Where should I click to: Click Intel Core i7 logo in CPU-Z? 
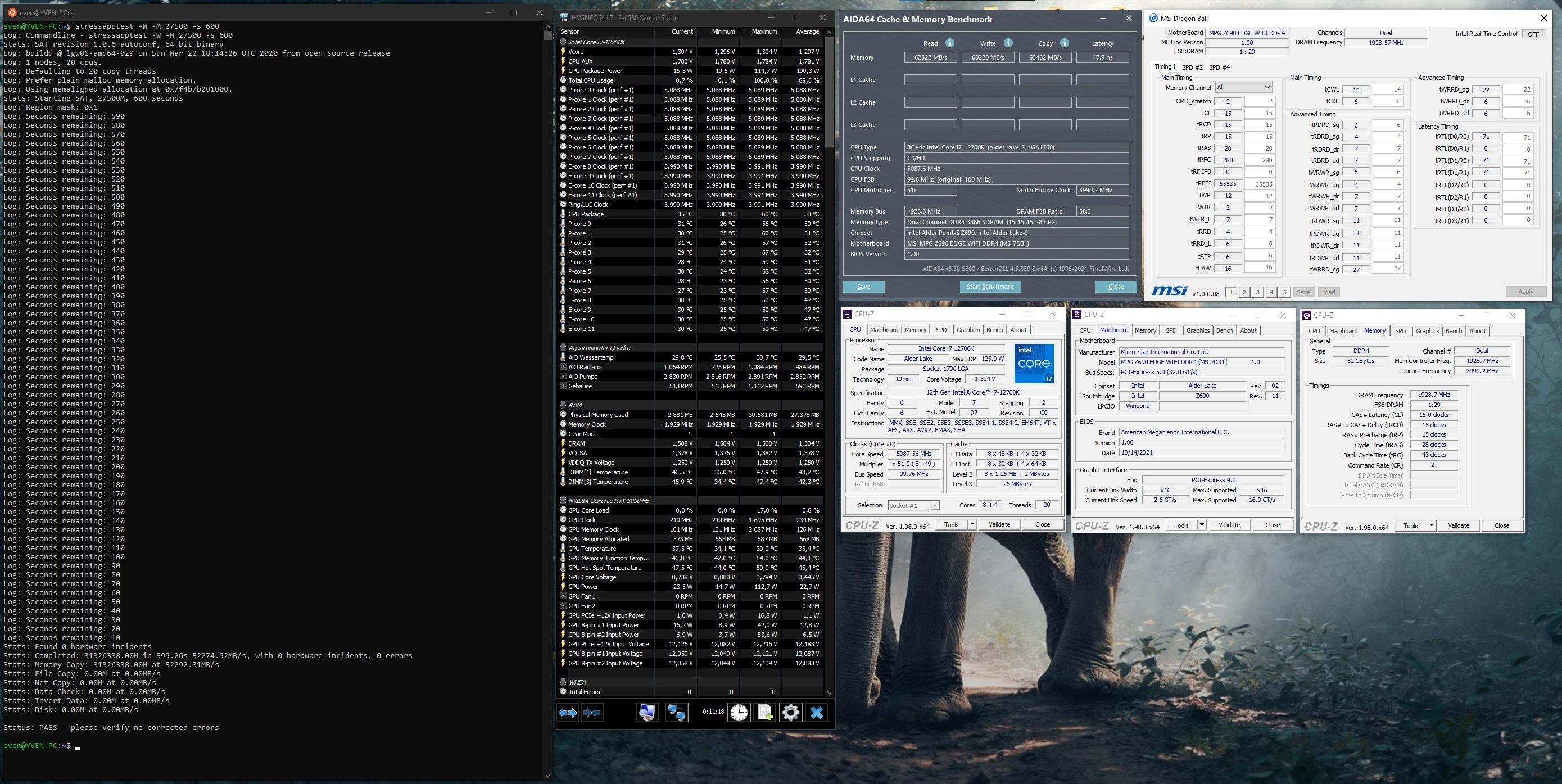[1034, 363]
